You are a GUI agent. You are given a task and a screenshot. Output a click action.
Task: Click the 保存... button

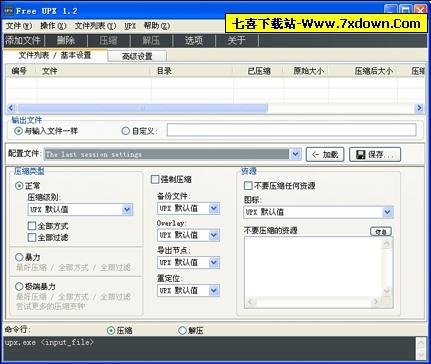(375, 155)
